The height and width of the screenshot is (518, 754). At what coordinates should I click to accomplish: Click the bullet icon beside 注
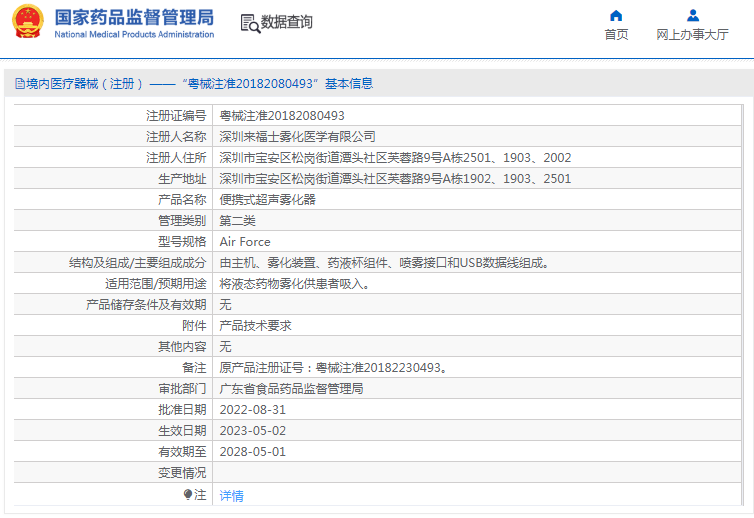coord(187,495)
